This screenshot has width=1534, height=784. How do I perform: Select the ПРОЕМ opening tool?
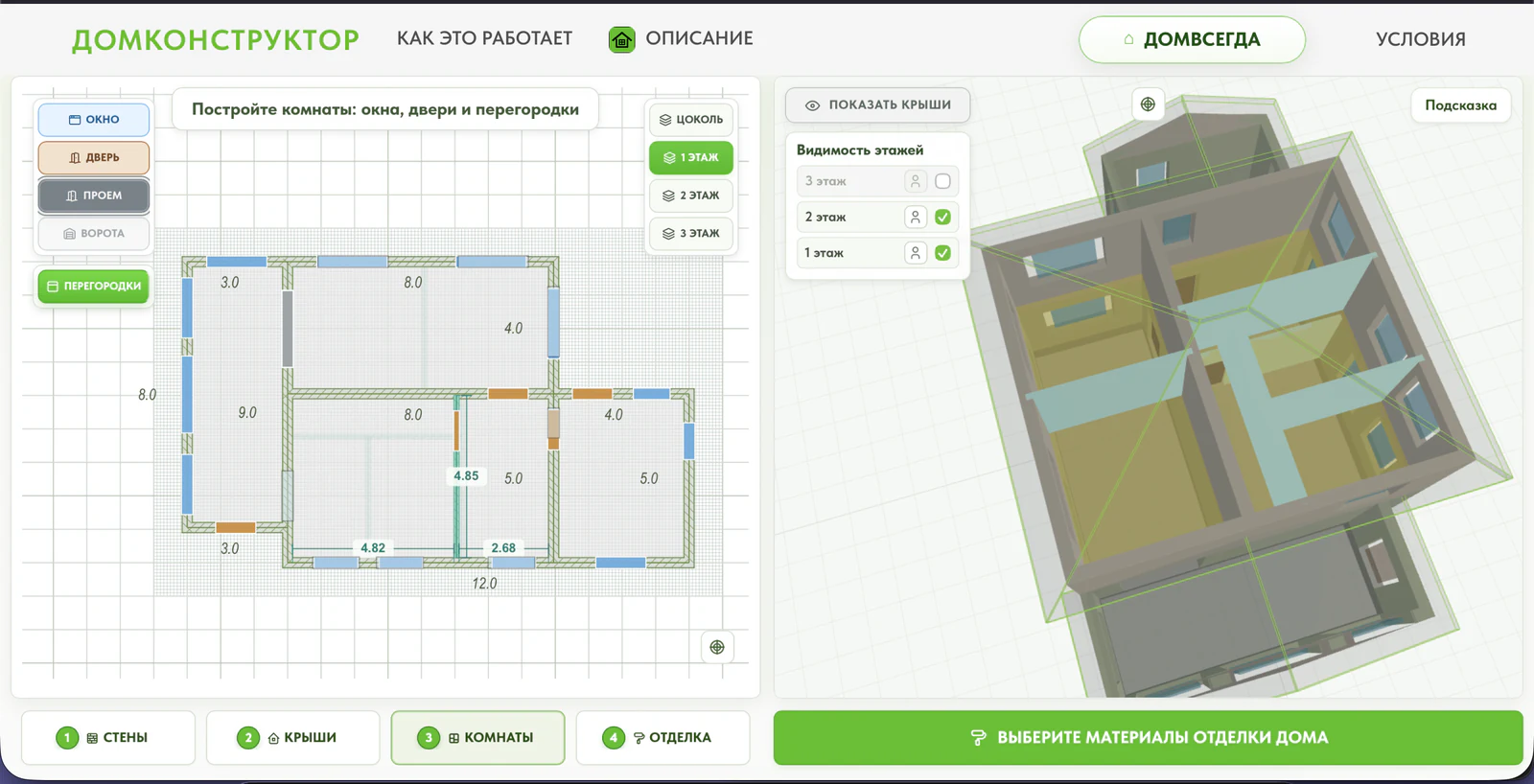(94, 196)
